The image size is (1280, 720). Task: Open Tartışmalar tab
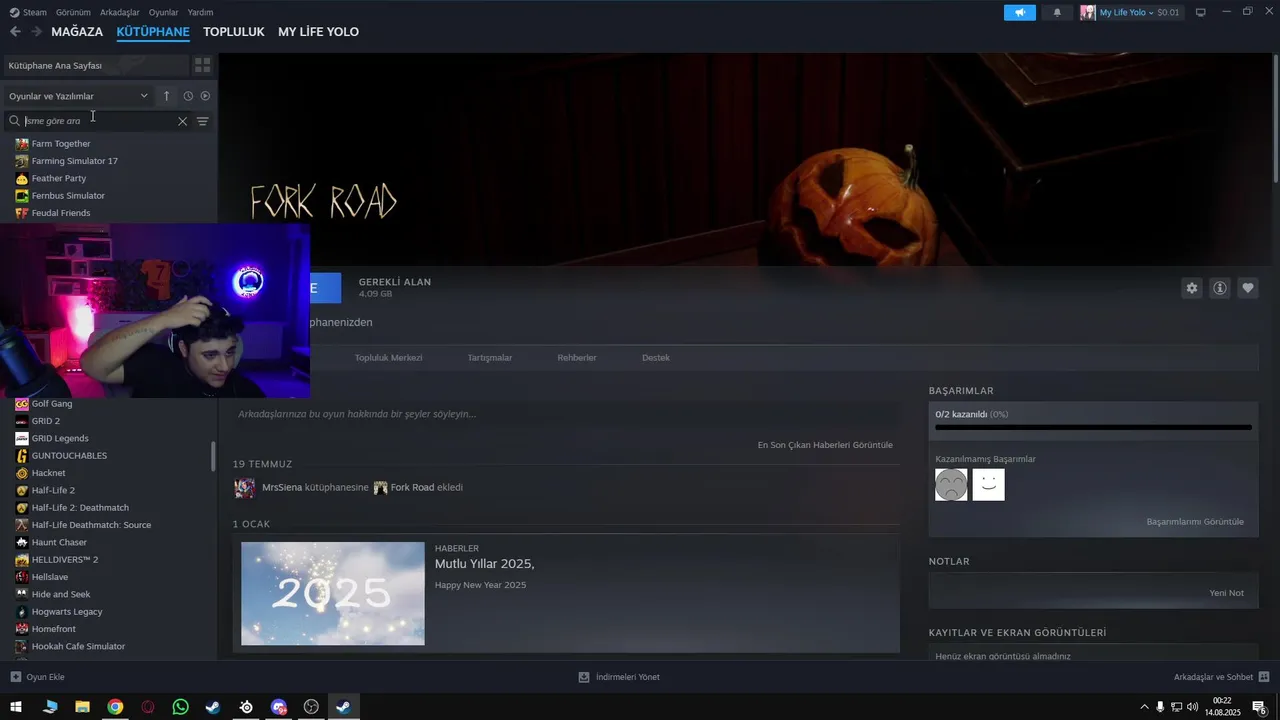490,358
